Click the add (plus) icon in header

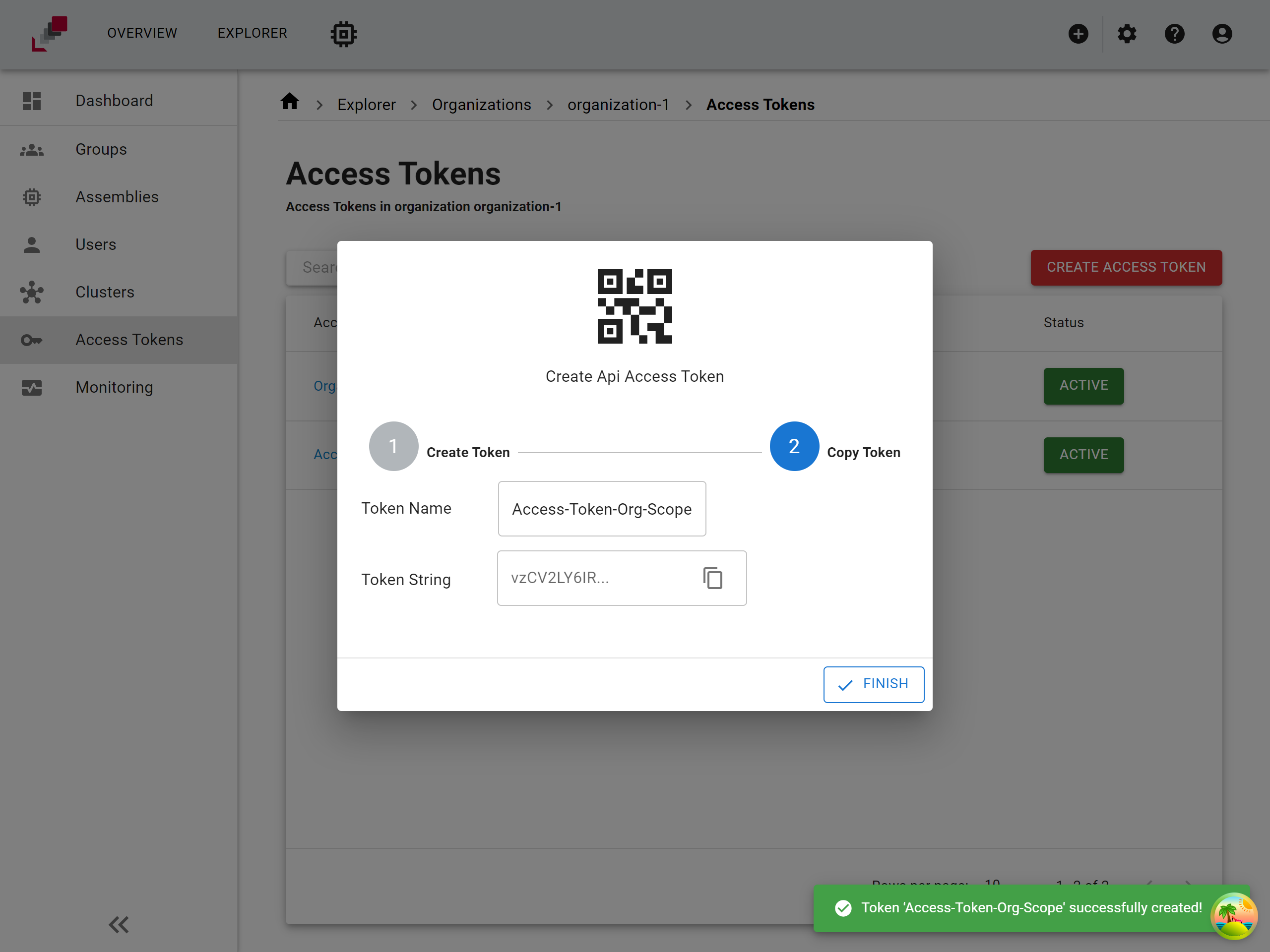pos(1078,34)
